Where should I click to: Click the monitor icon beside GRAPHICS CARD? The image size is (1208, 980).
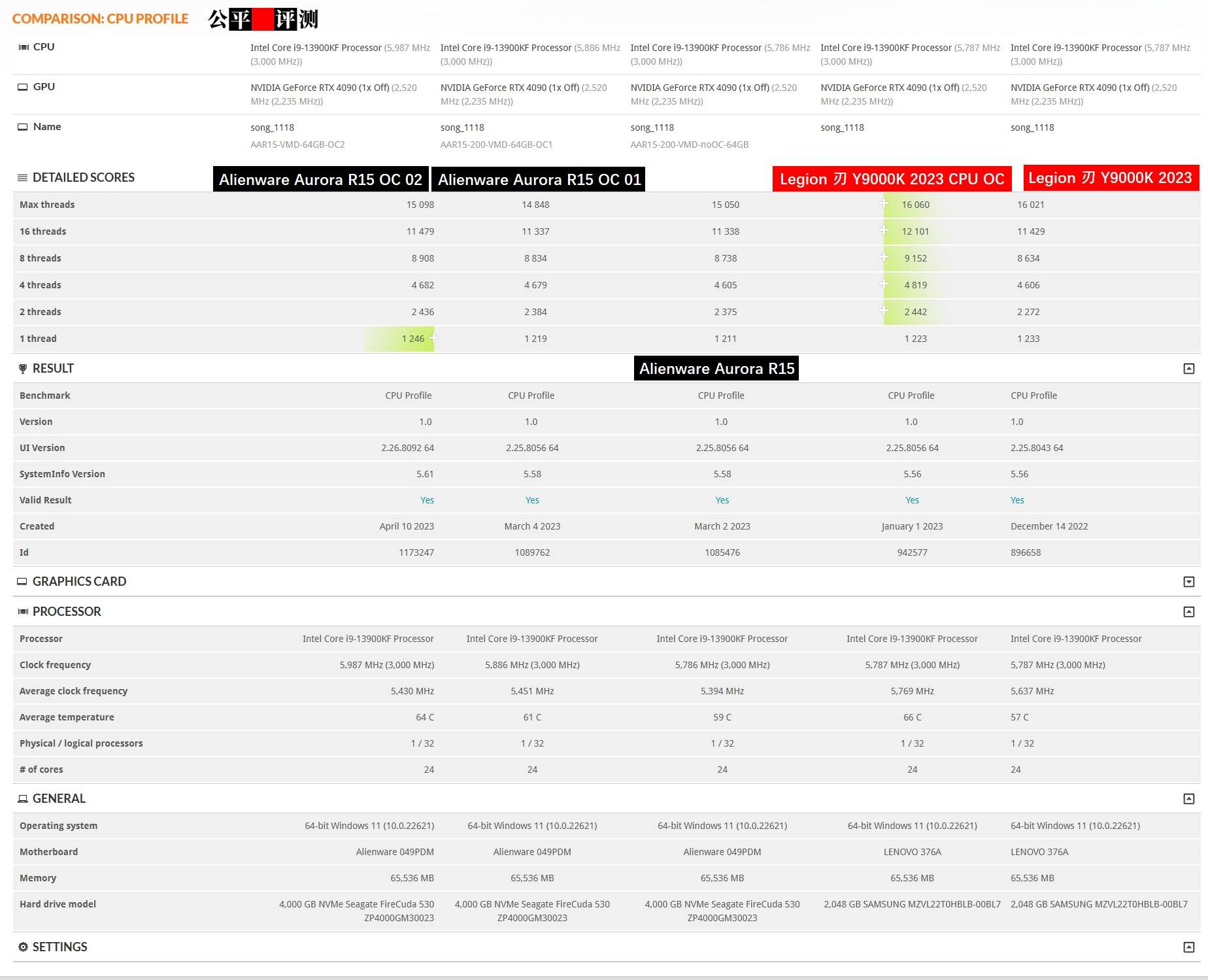22,581
